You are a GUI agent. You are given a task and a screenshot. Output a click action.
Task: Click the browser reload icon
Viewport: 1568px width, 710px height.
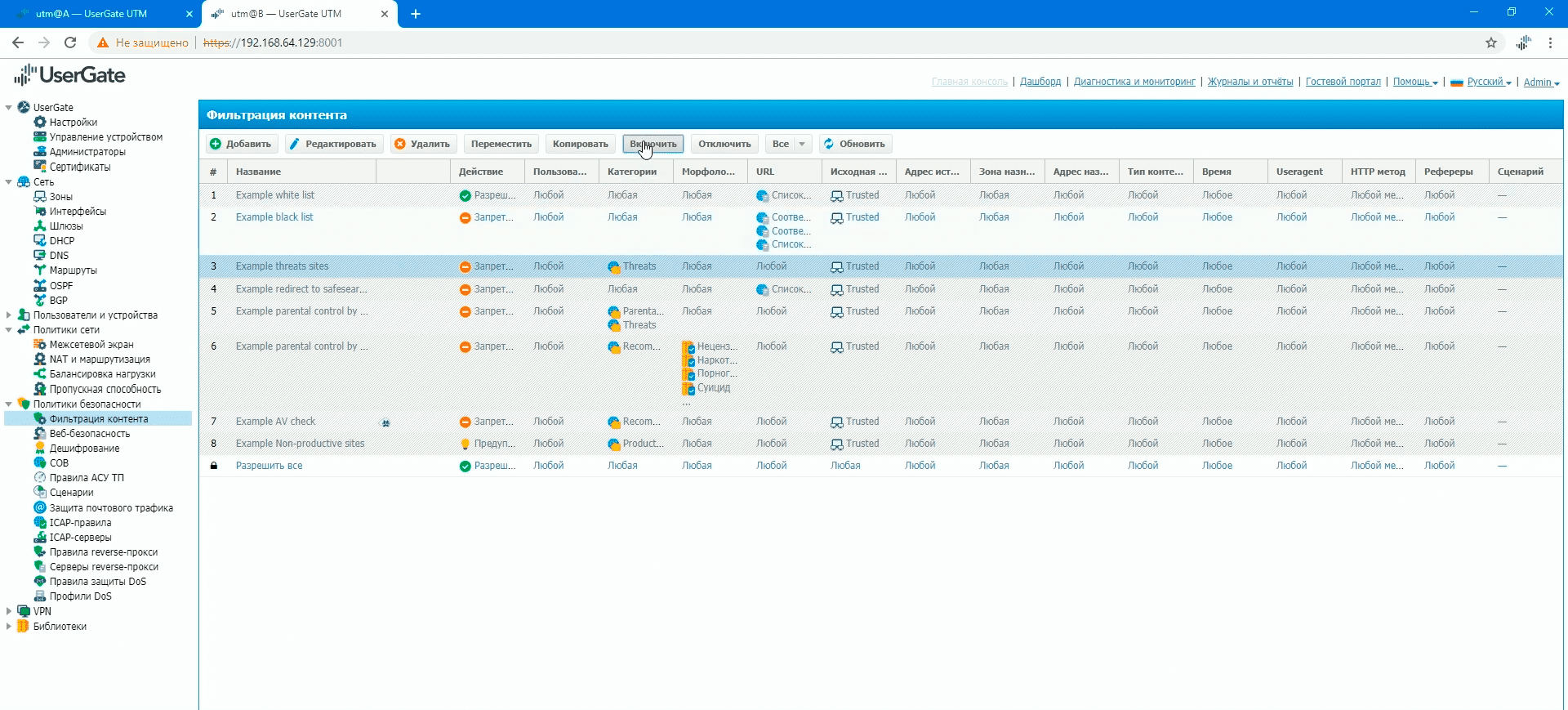pyautogui.click(x=70, y=42)
